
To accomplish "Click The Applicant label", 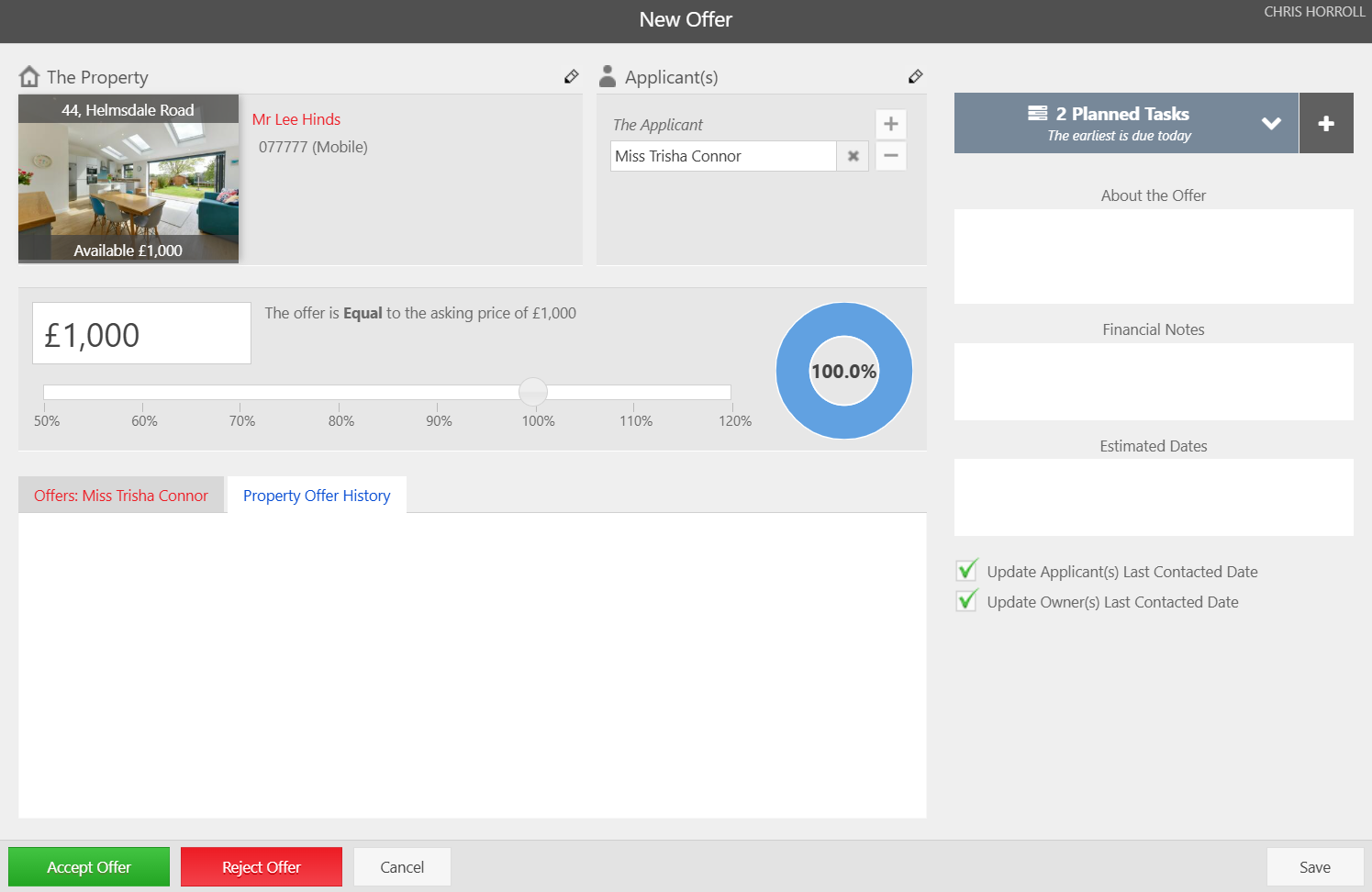I will point(658,125).
